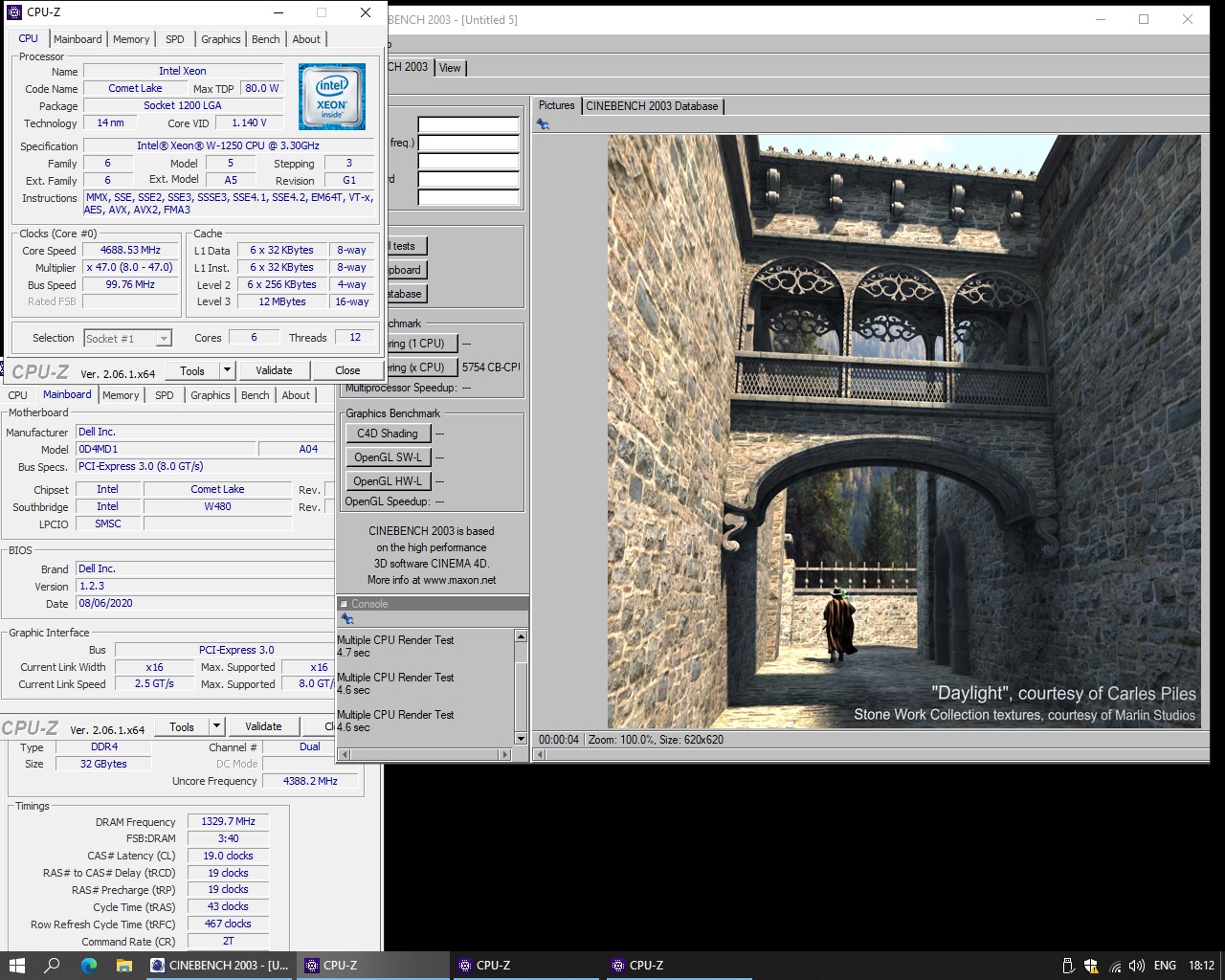The height and width of the screenshot is (980, 1225).
Task: Click the pin icon in the Console panel
Action: 347,619
